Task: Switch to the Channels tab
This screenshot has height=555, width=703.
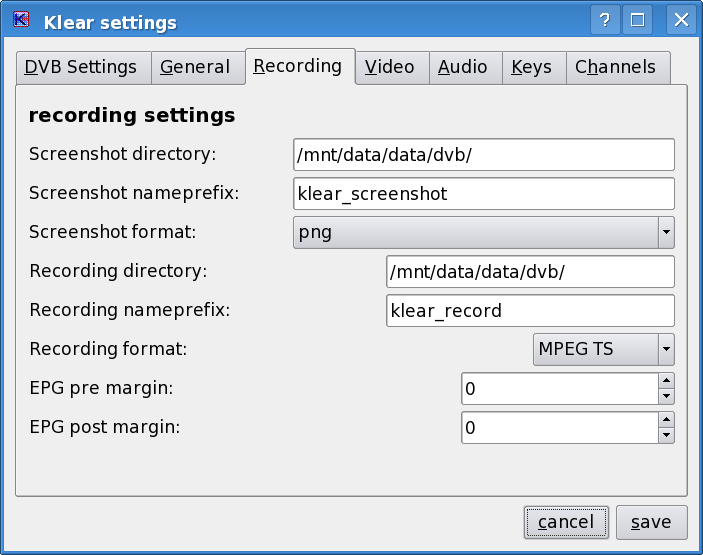Action: pos(616,67)
